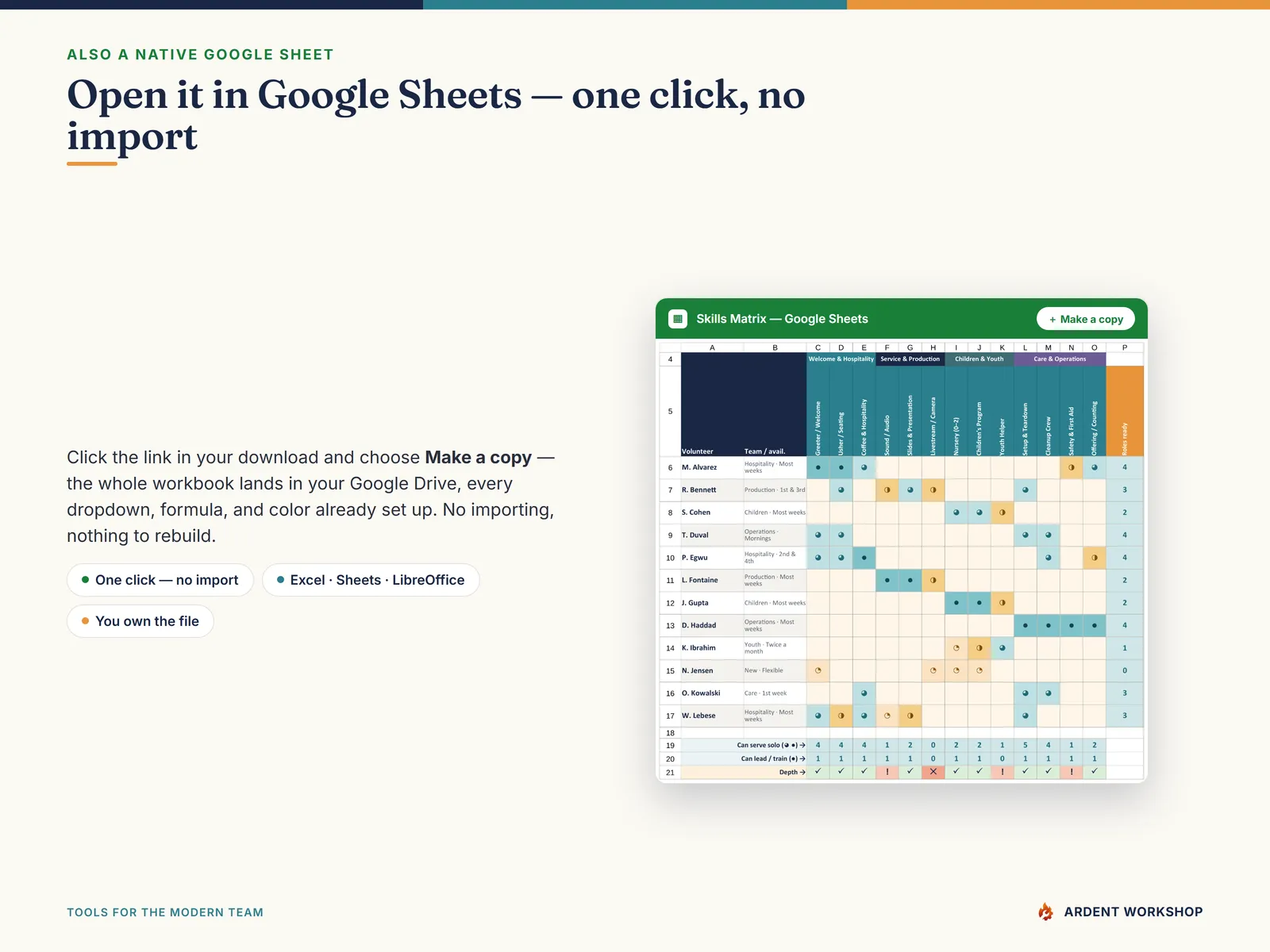
Task: Click O. Kowalski's Coffee & Hospitality skill cell
Action: tap(864, 693)
